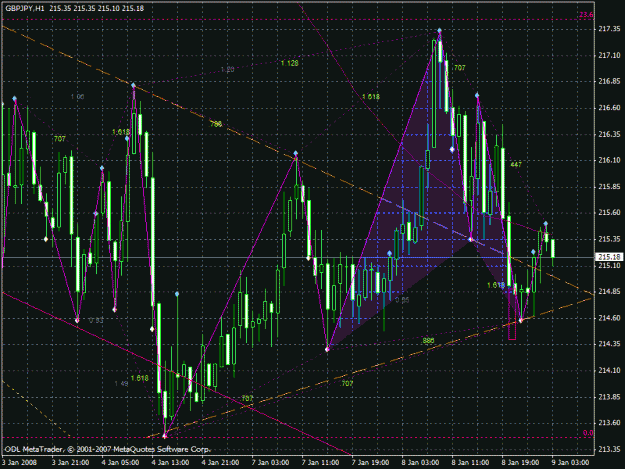
Task: Click the 4 Jan 21:00 time label
Action: pos(220,462)
